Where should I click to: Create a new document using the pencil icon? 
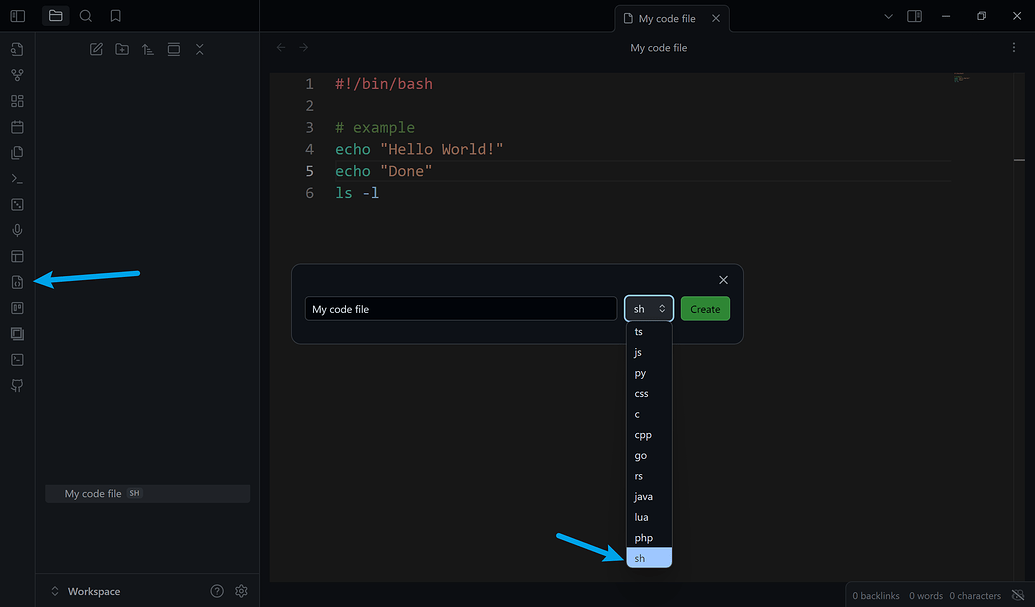(95, 48)
